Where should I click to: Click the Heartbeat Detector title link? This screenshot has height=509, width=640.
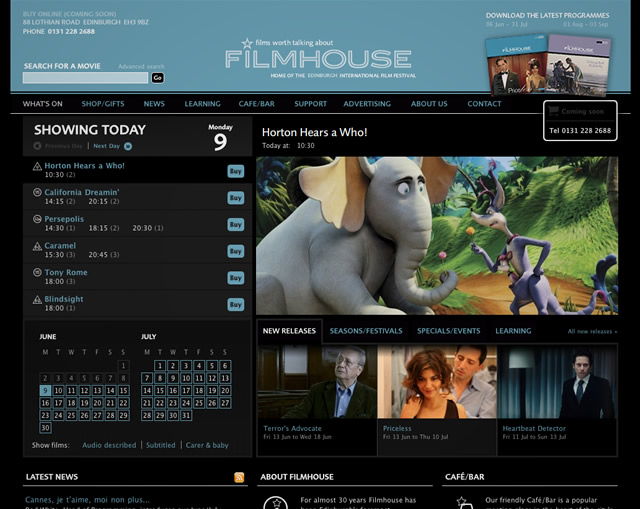tap(534, 429)
